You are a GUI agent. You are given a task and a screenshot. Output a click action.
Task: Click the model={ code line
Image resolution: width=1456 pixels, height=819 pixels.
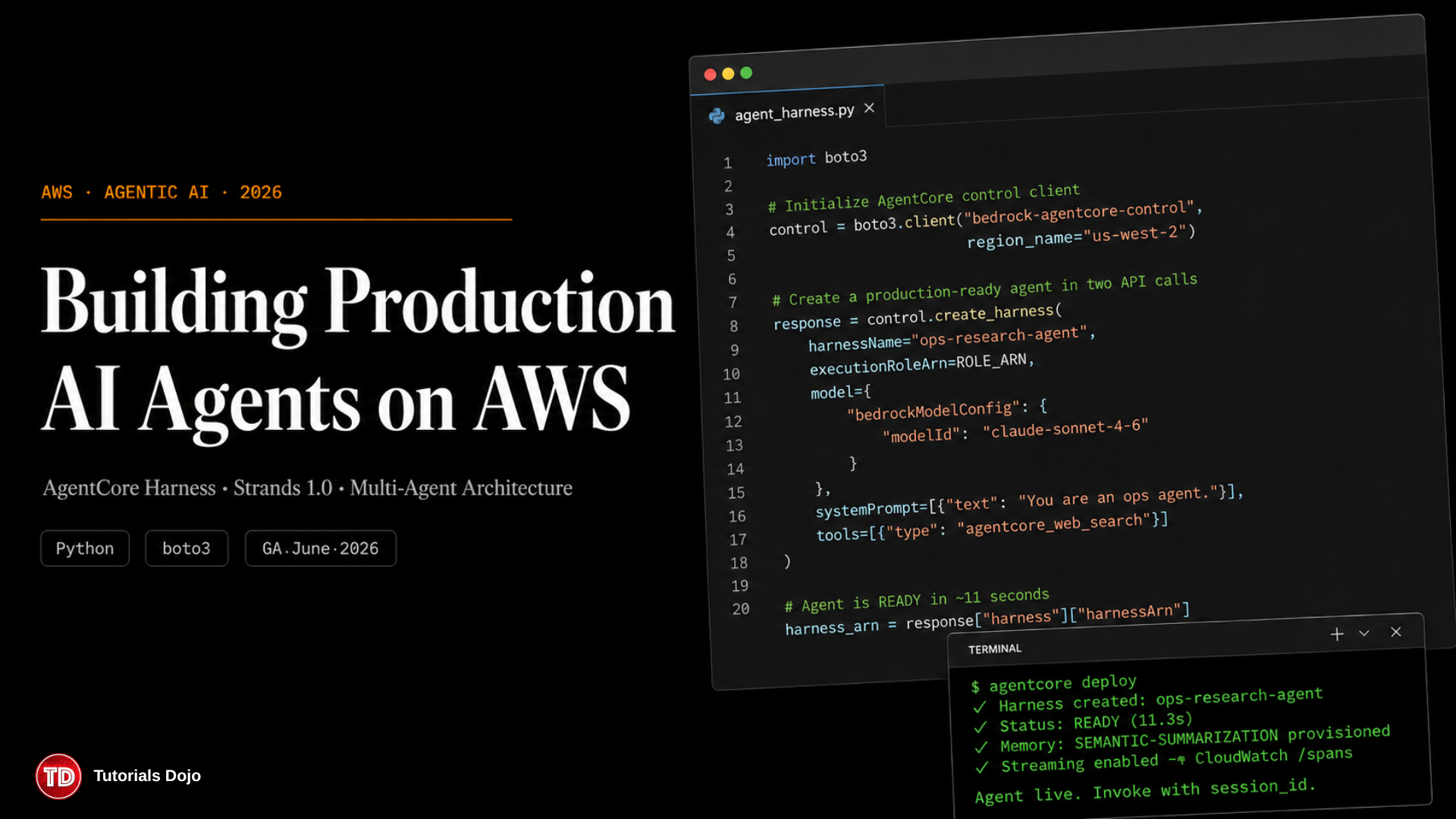pyautogui.click(x=840, y=392)
